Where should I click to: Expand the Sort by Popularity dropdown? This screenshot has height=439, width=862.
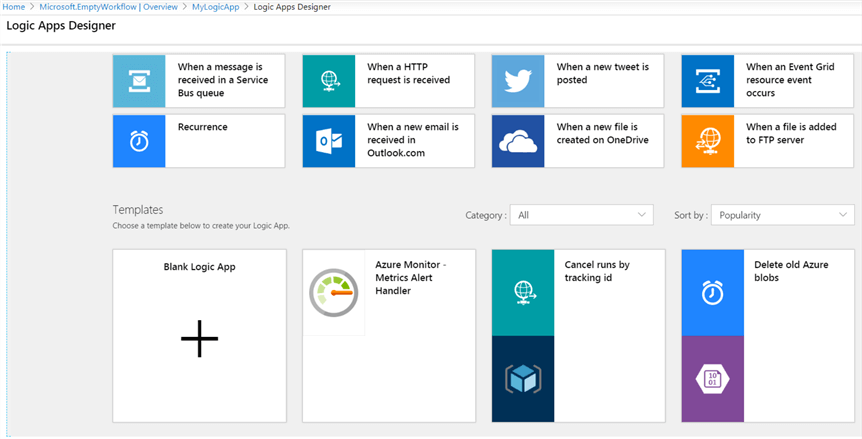coord(782,215)
